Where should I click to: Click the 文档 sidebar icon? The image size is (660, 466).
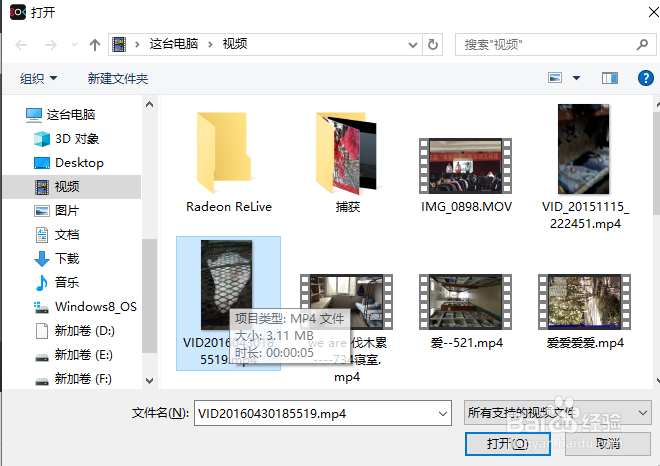point(42,235)
